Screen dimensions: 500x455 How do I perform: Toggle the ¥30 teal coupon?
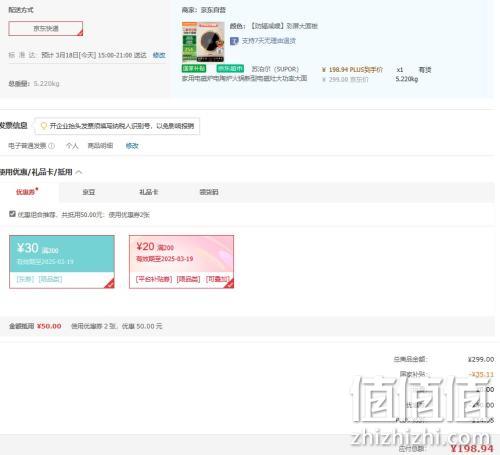62,262
